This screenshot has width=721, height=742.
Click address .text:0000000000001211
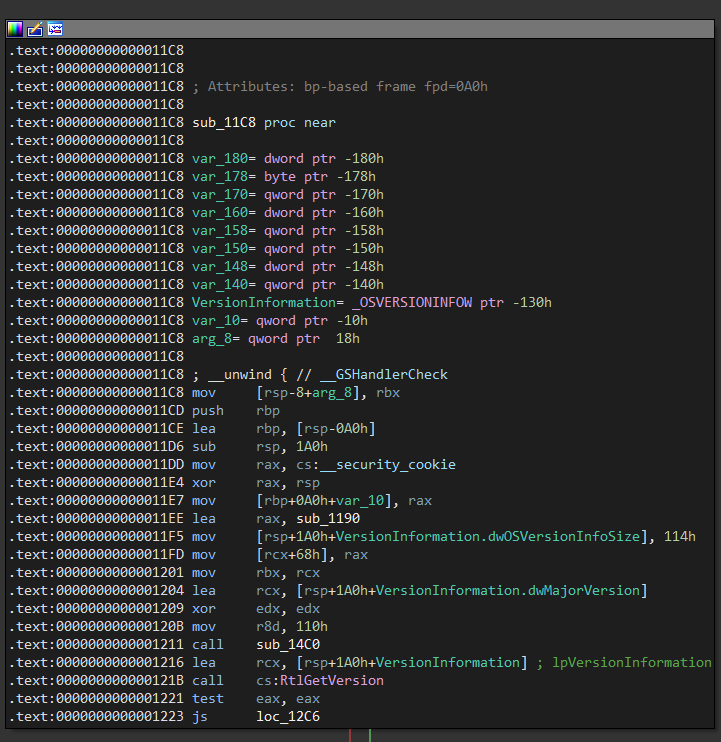click(96, 644)
